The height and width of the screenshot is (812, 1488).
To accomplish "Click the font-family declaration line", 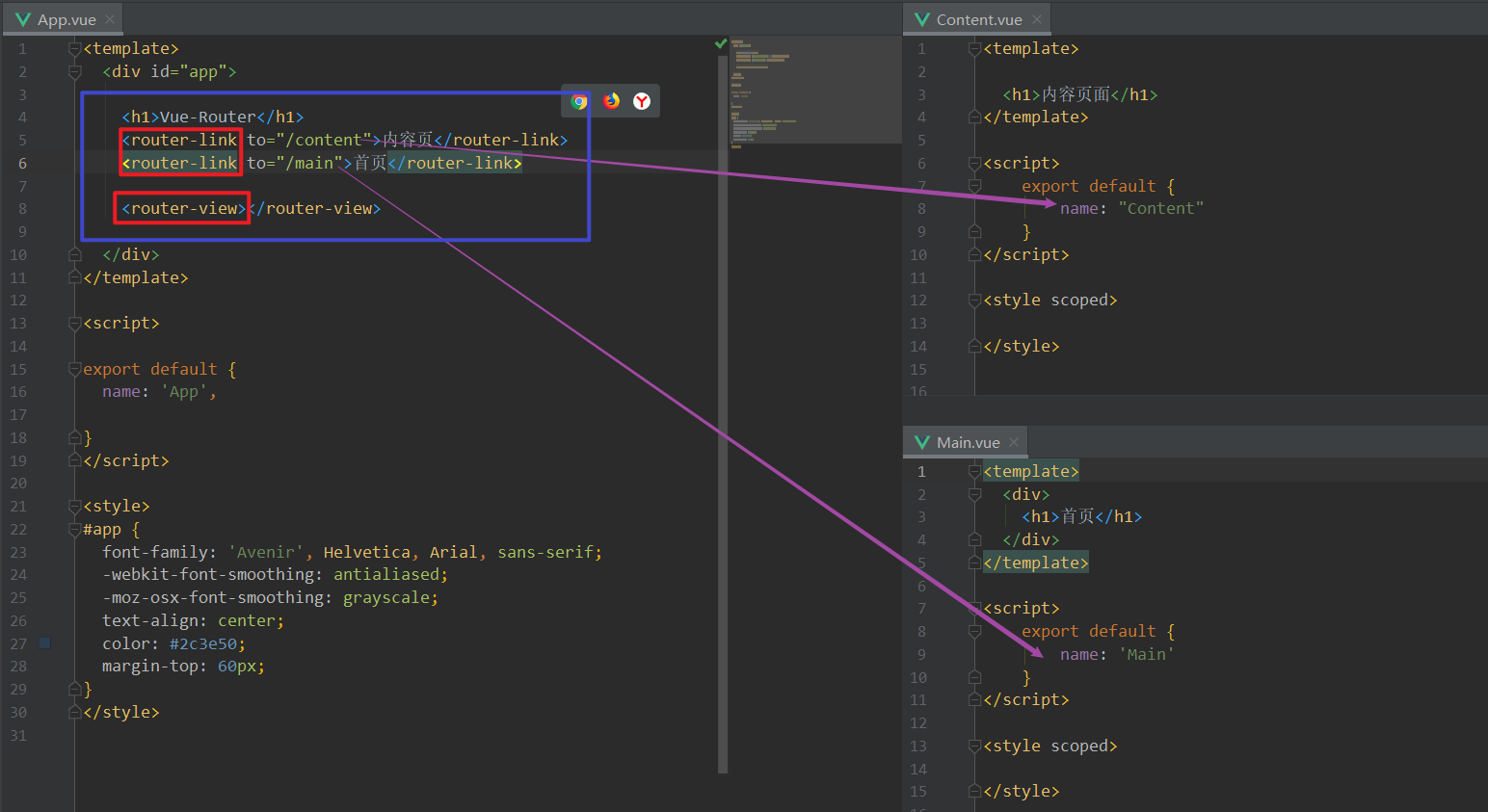I will (352, 552).
